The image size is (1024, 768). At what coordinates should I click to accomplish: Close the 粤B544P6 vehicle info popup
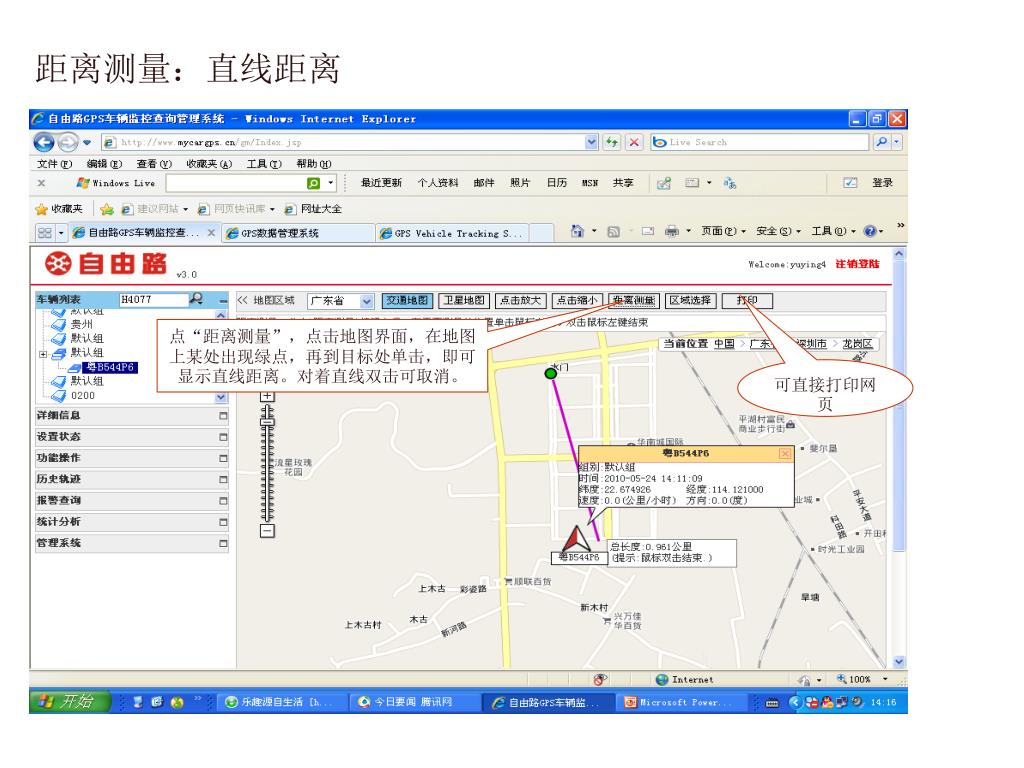click(x=785, y=453)
